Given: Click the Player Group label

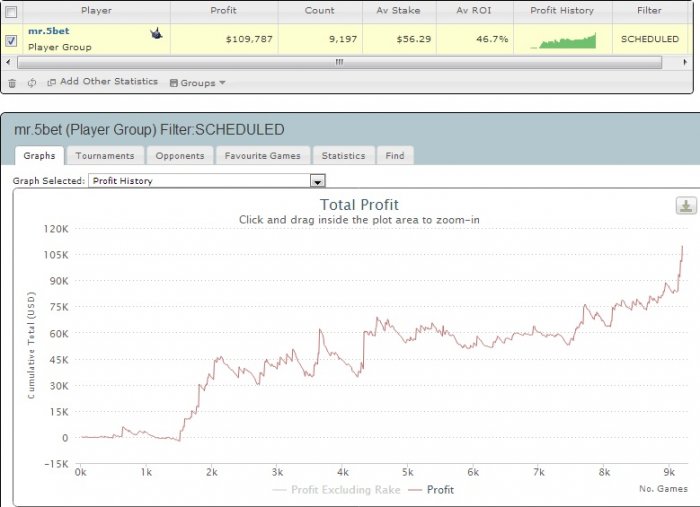Looking at the screenshot, I should coord(60,47).
